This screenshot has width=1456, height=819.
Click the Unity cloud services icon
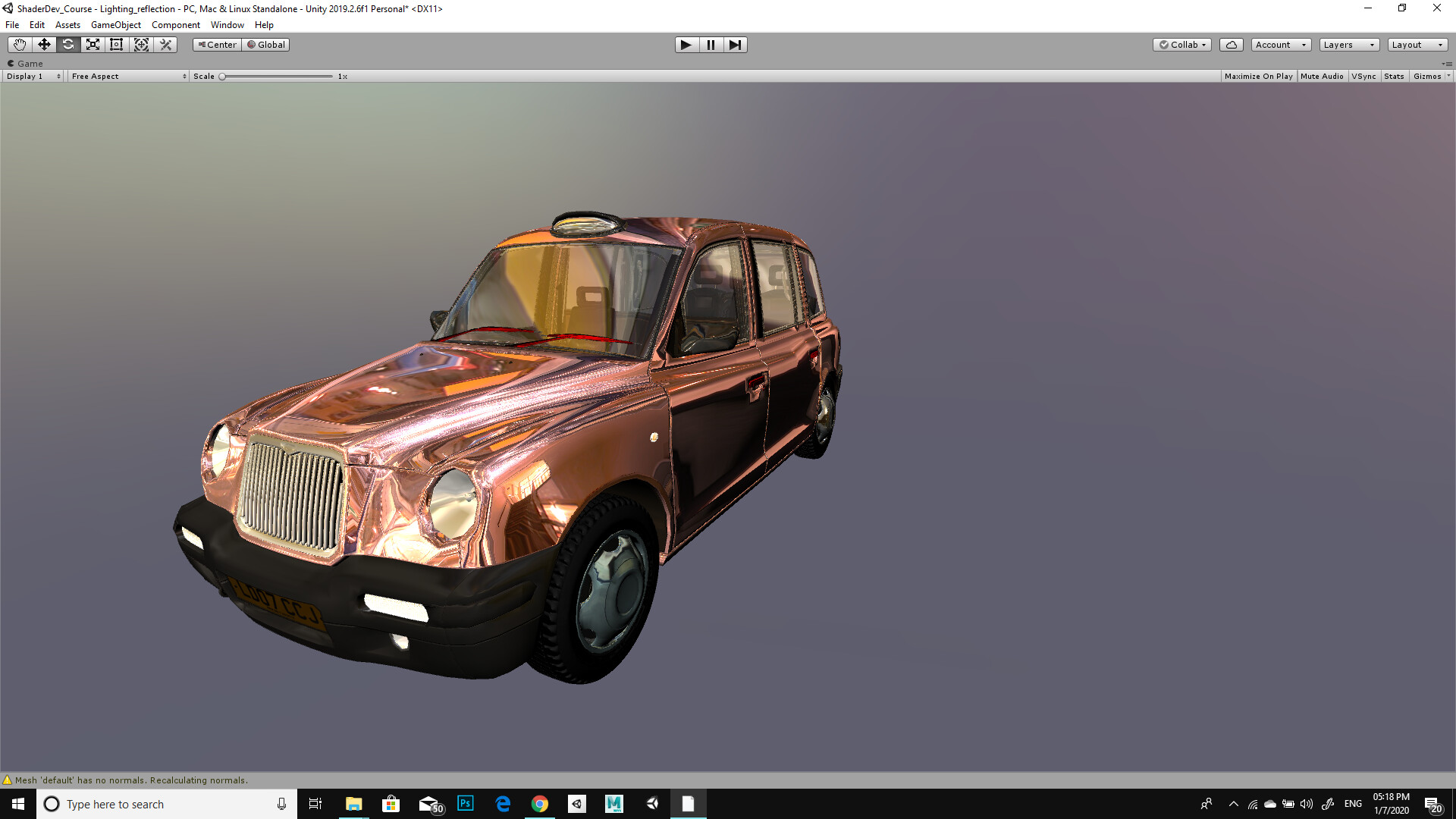(1231, 45)
